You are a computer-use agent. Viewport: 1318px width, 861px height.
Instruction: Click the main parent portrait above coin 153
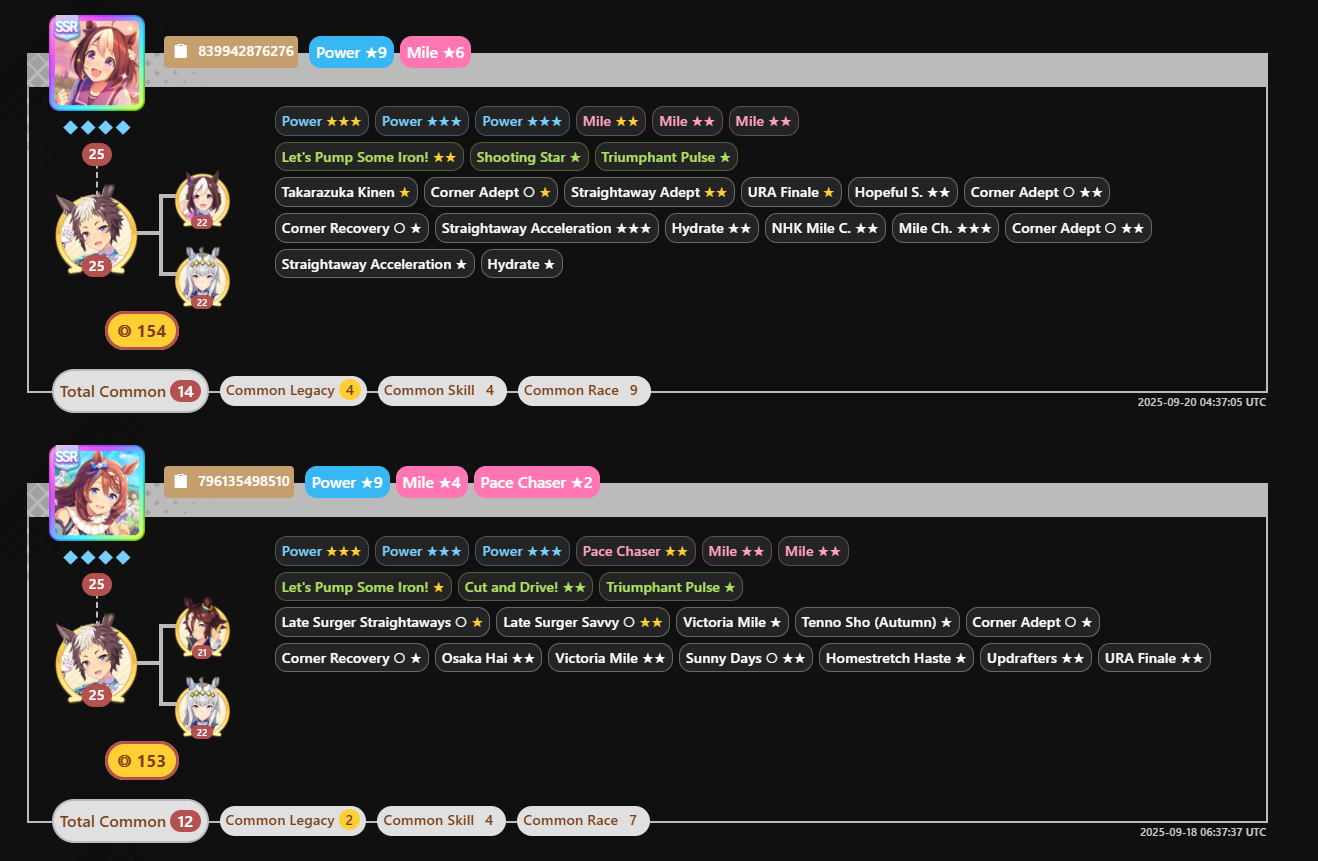coord(96,665)
